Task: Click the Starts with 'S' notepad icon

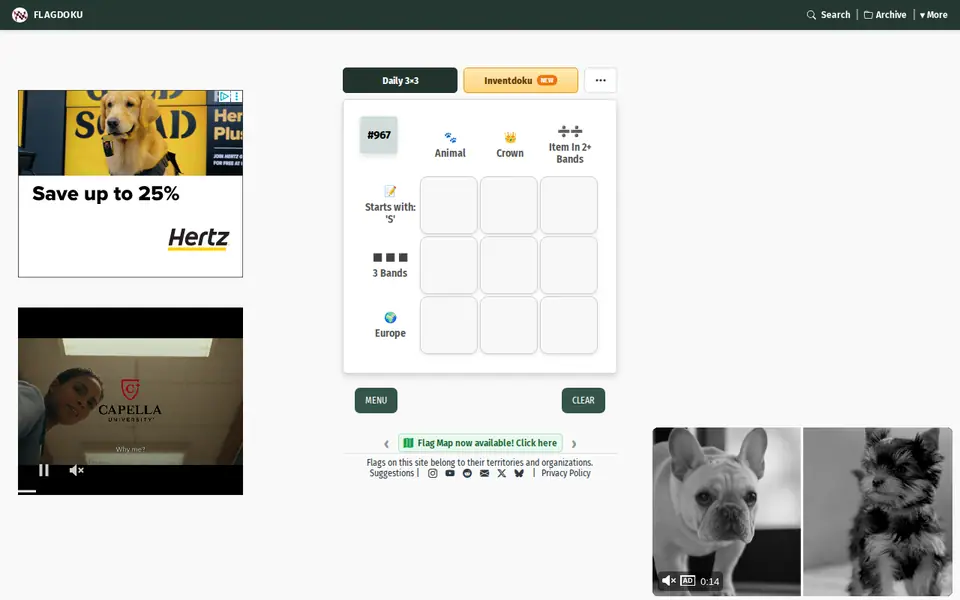Action: (x=390, y=191)
